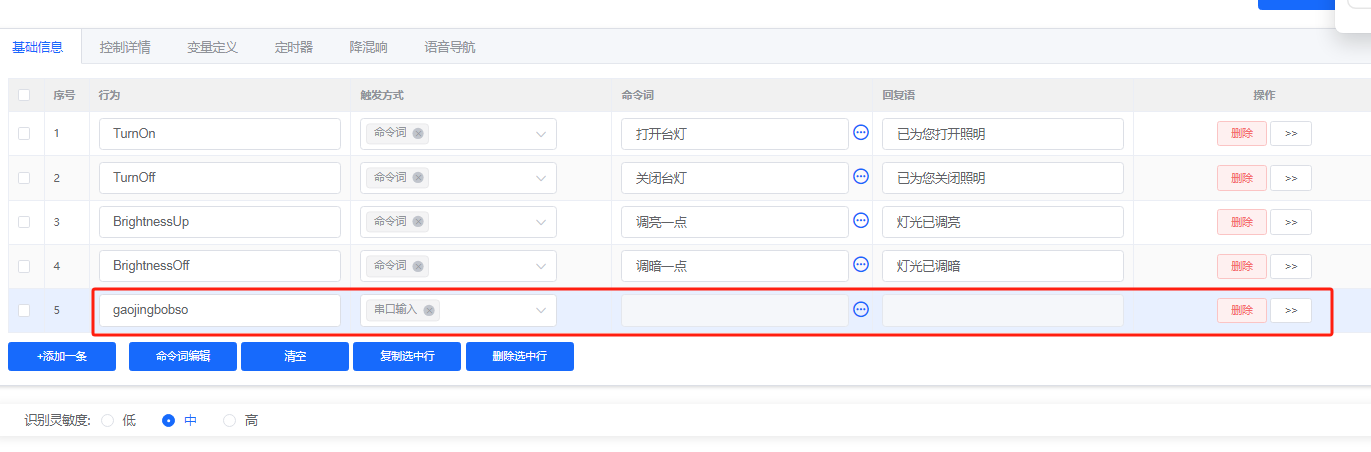This screenshot has width=1371, height=452.
Task: Remove the 命令词 tag in BrightnessUp row
Action: click(418, 222)
